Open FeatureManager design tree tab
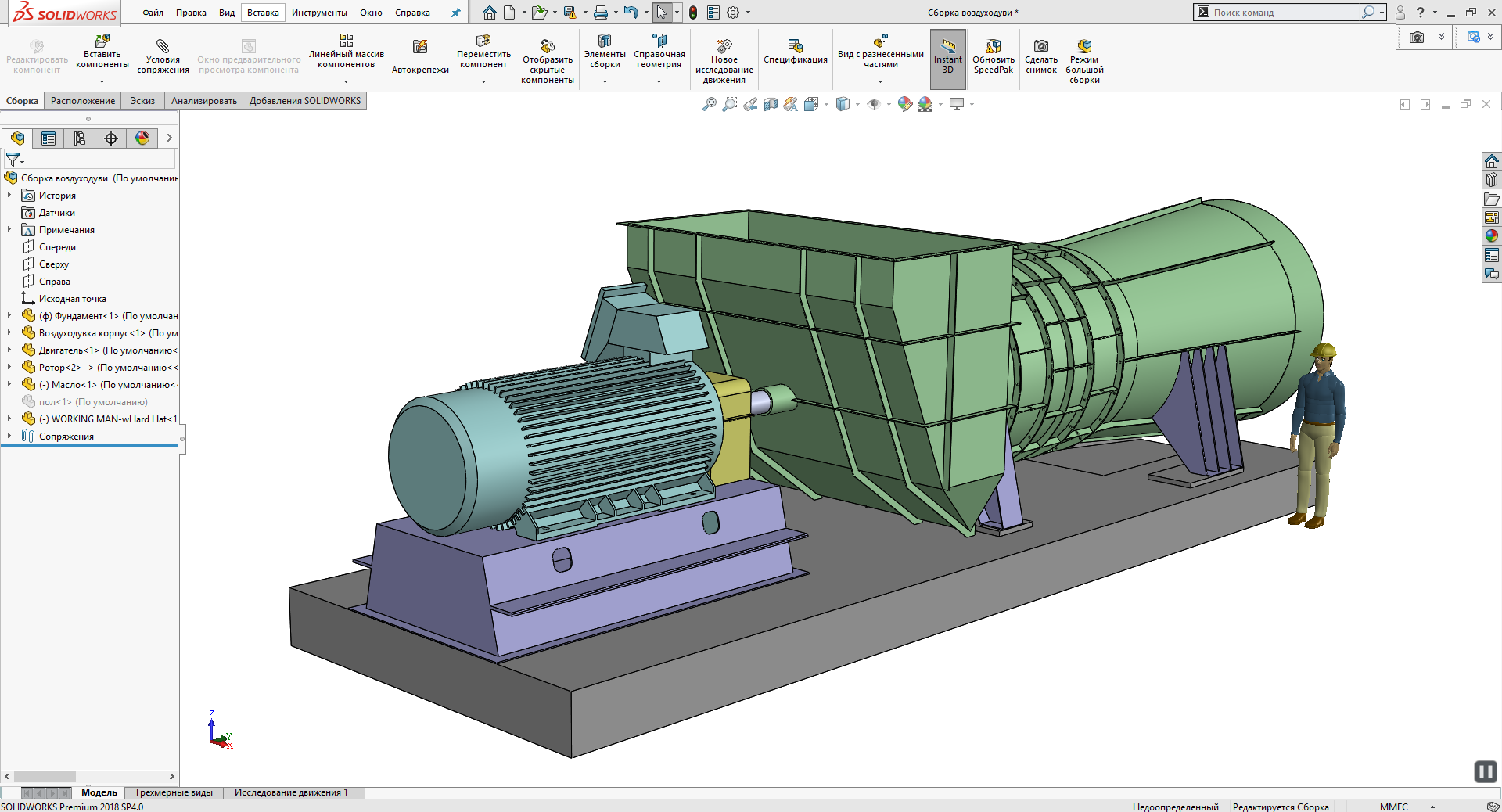 17,138
